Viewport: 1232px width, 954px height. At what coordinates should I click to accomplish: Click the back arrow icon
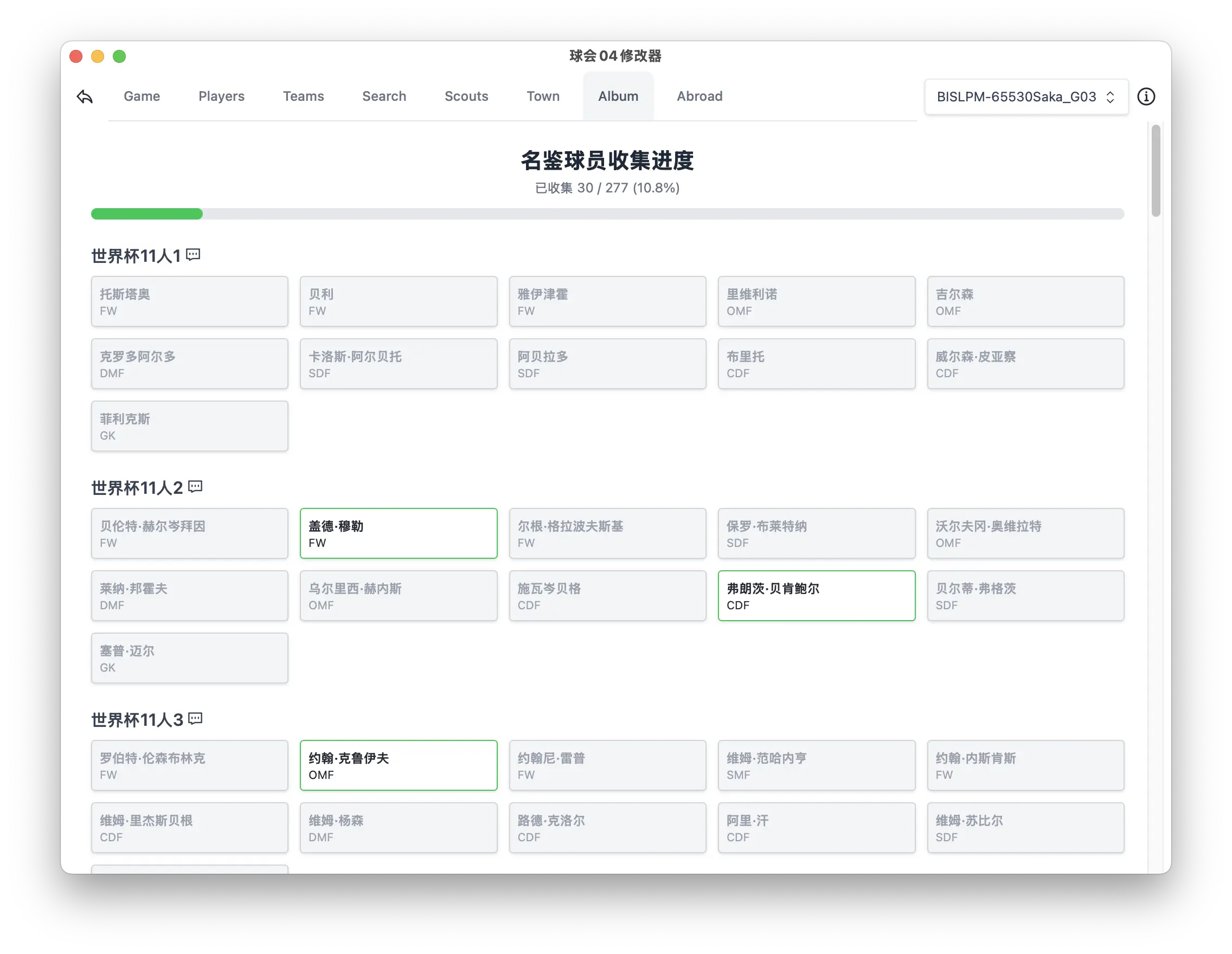pyautogui.click(x=84, y=96)
